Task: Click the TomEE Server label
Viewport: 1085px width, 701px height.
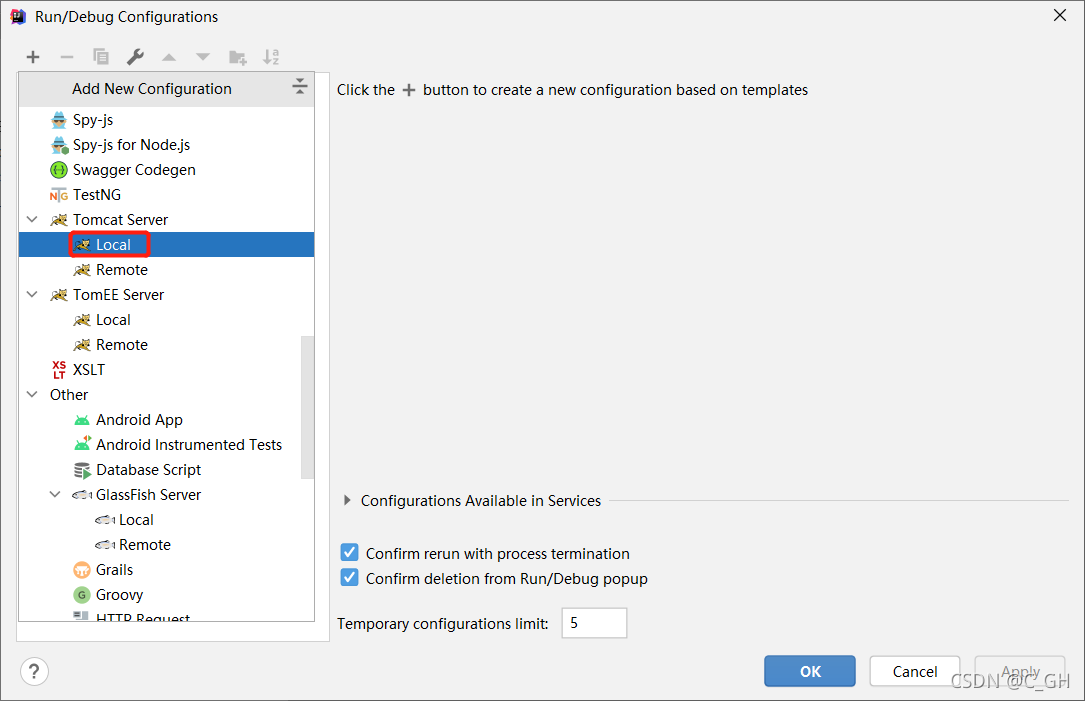Action: click(x=118, y=295)
